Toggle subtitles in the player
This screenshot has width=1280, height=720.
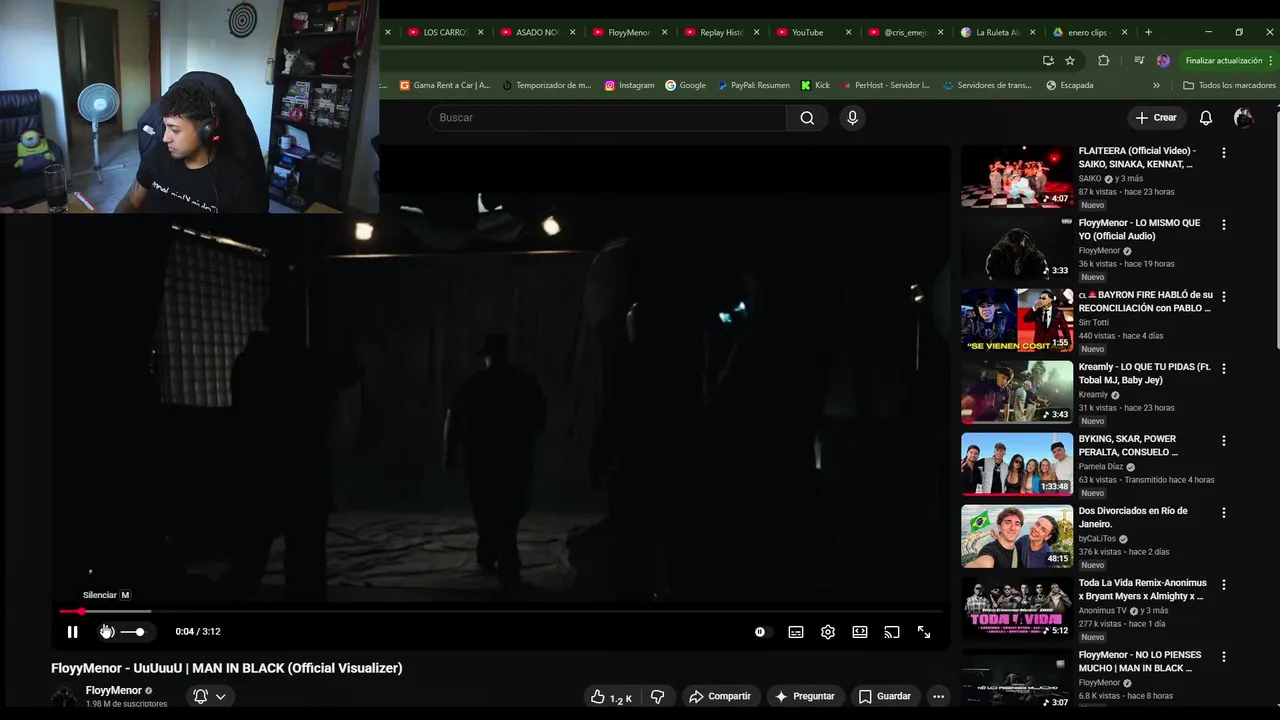796,632
